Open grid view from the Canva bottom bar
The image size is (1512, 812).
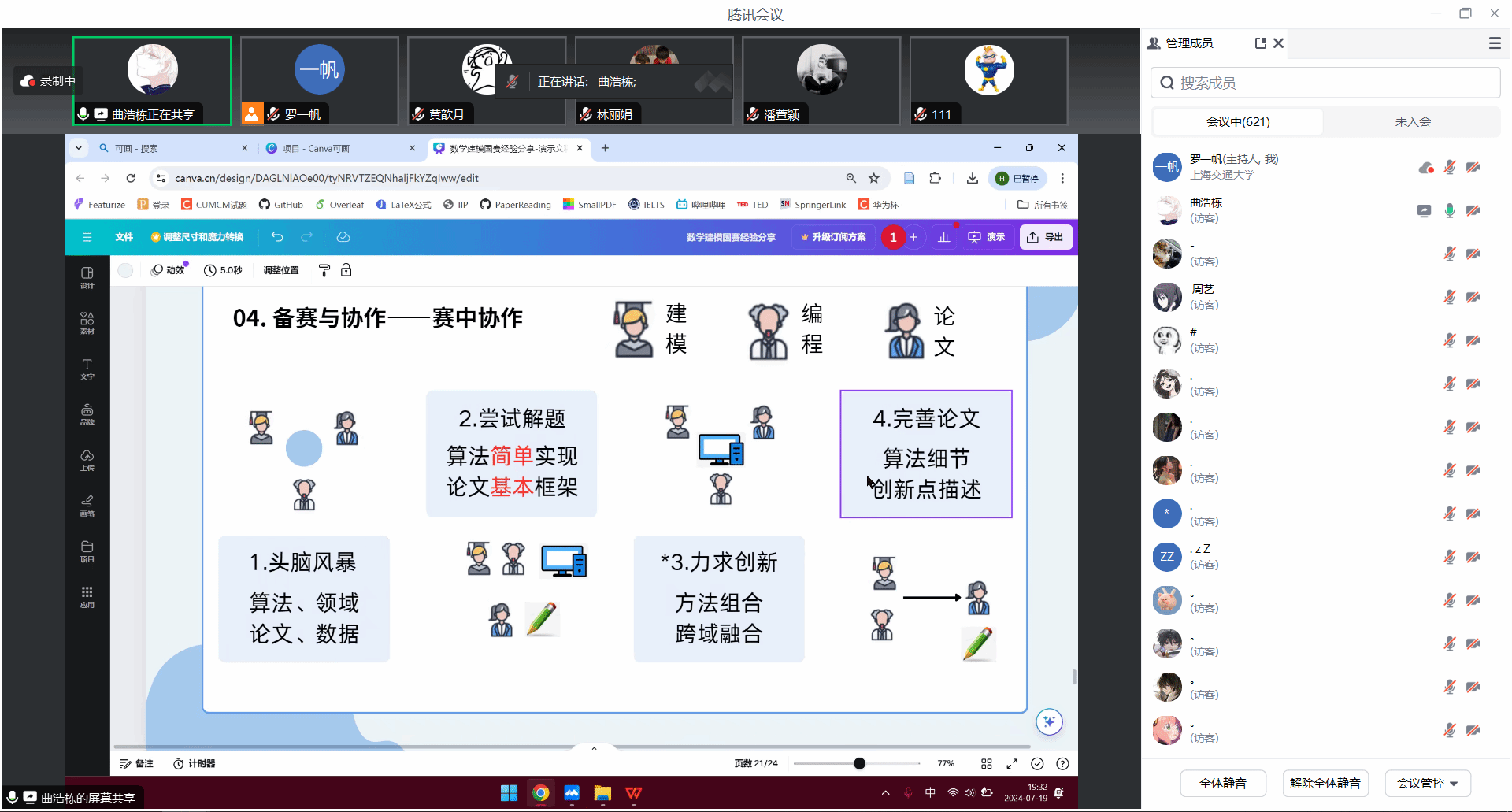coord(987,763)
